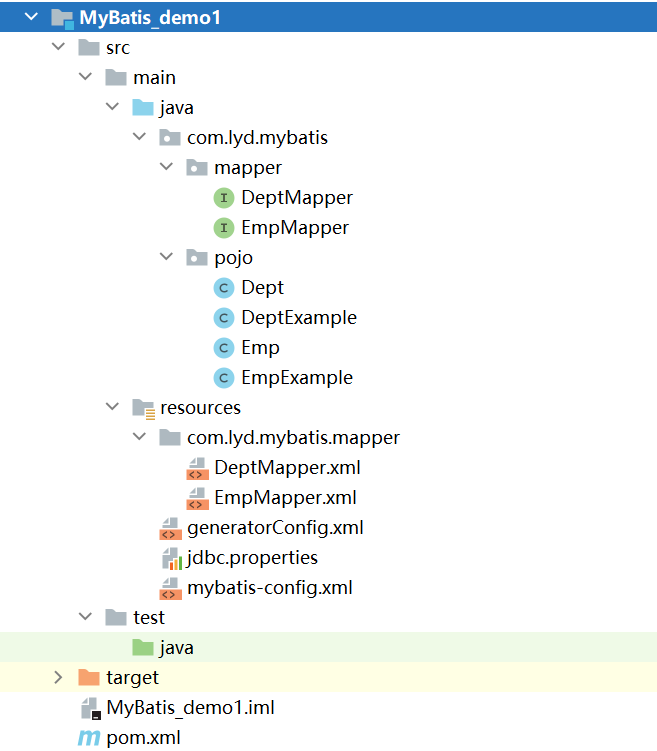
Task: Click the mapper package icon
Action: [196, 167]
